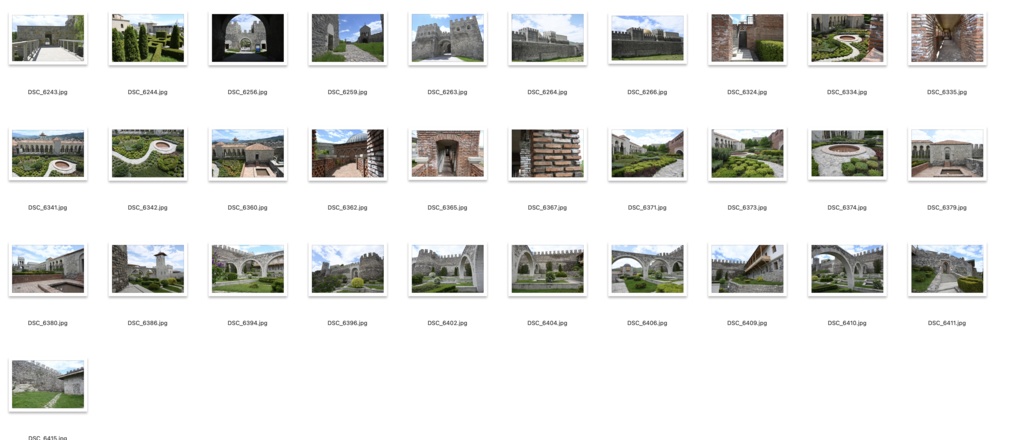Screen dimensions: 1024x440
Task: Select the DSC_6371.jpg photo thumbnail
Action: tap(647, 153)
